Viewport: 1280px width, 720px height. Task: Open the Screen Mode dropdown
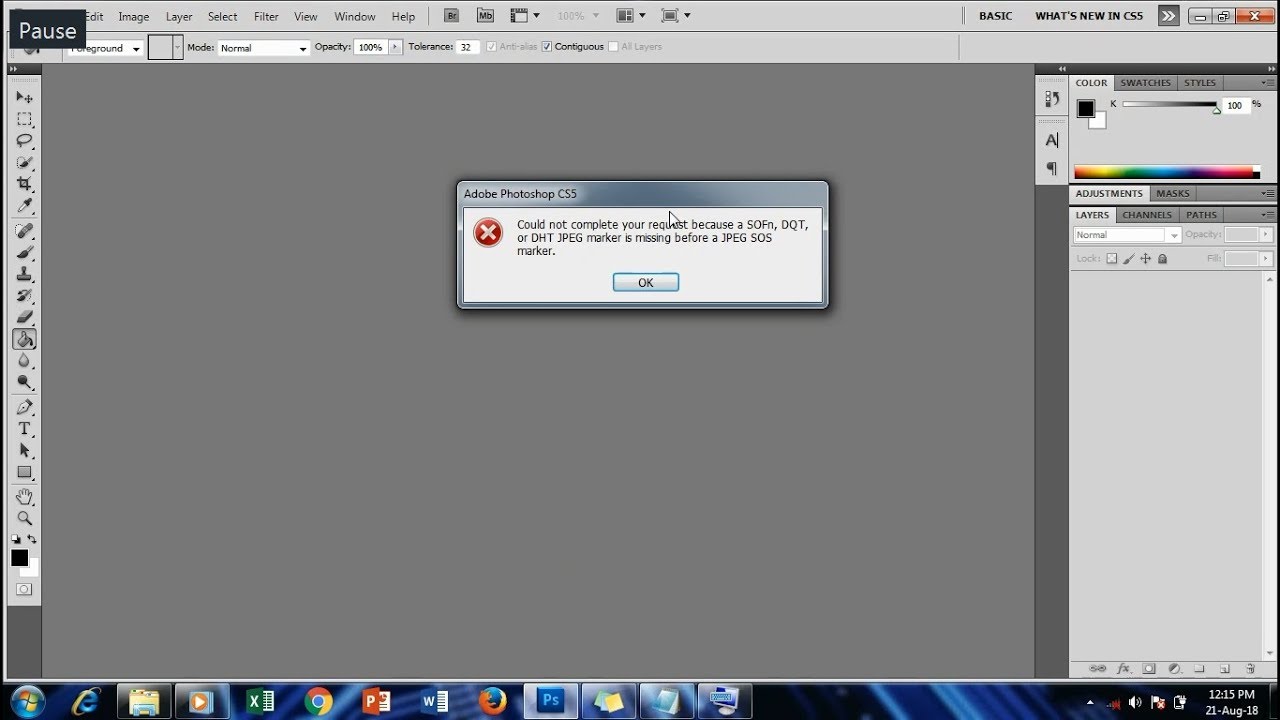(676, 16)
